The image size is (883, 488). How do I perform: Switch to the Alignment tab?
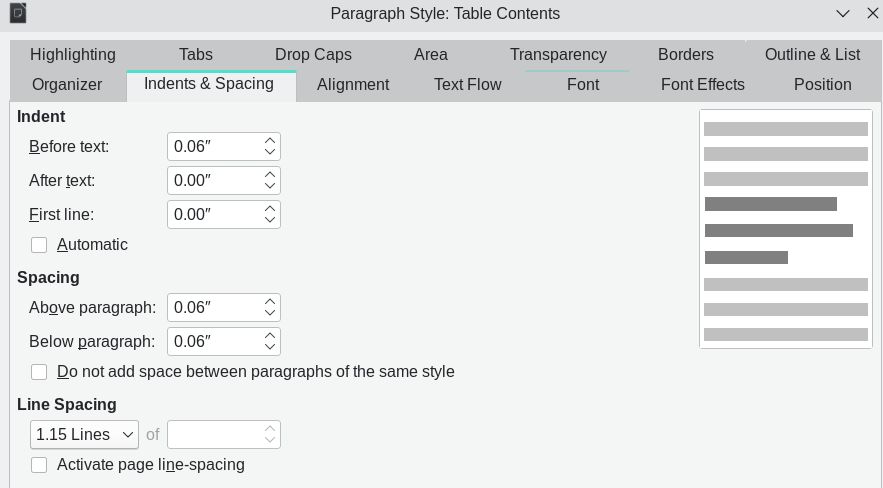[x=353, y=84]
